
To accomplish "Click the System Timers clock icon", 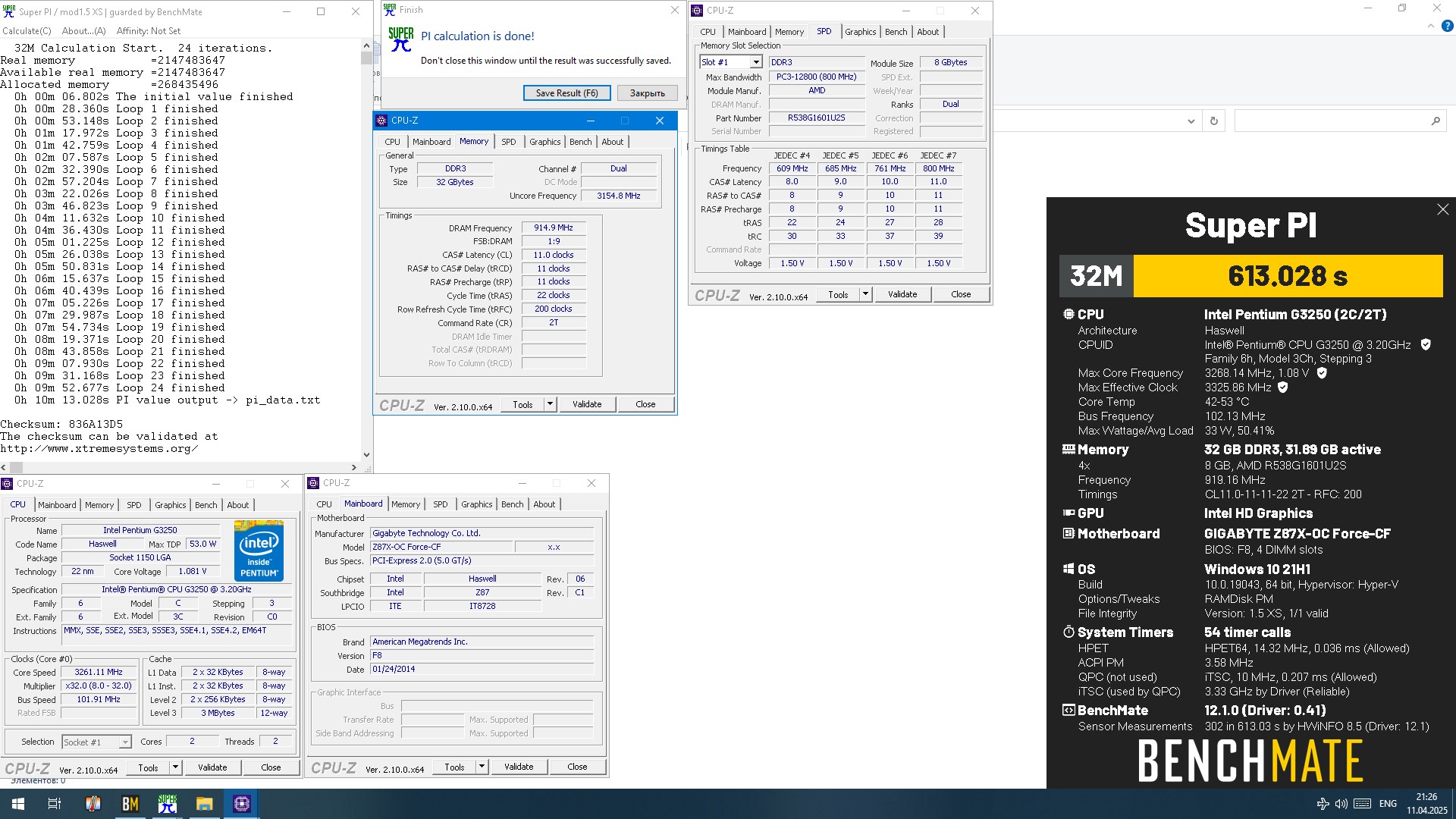I will (x=1068, y=632).
